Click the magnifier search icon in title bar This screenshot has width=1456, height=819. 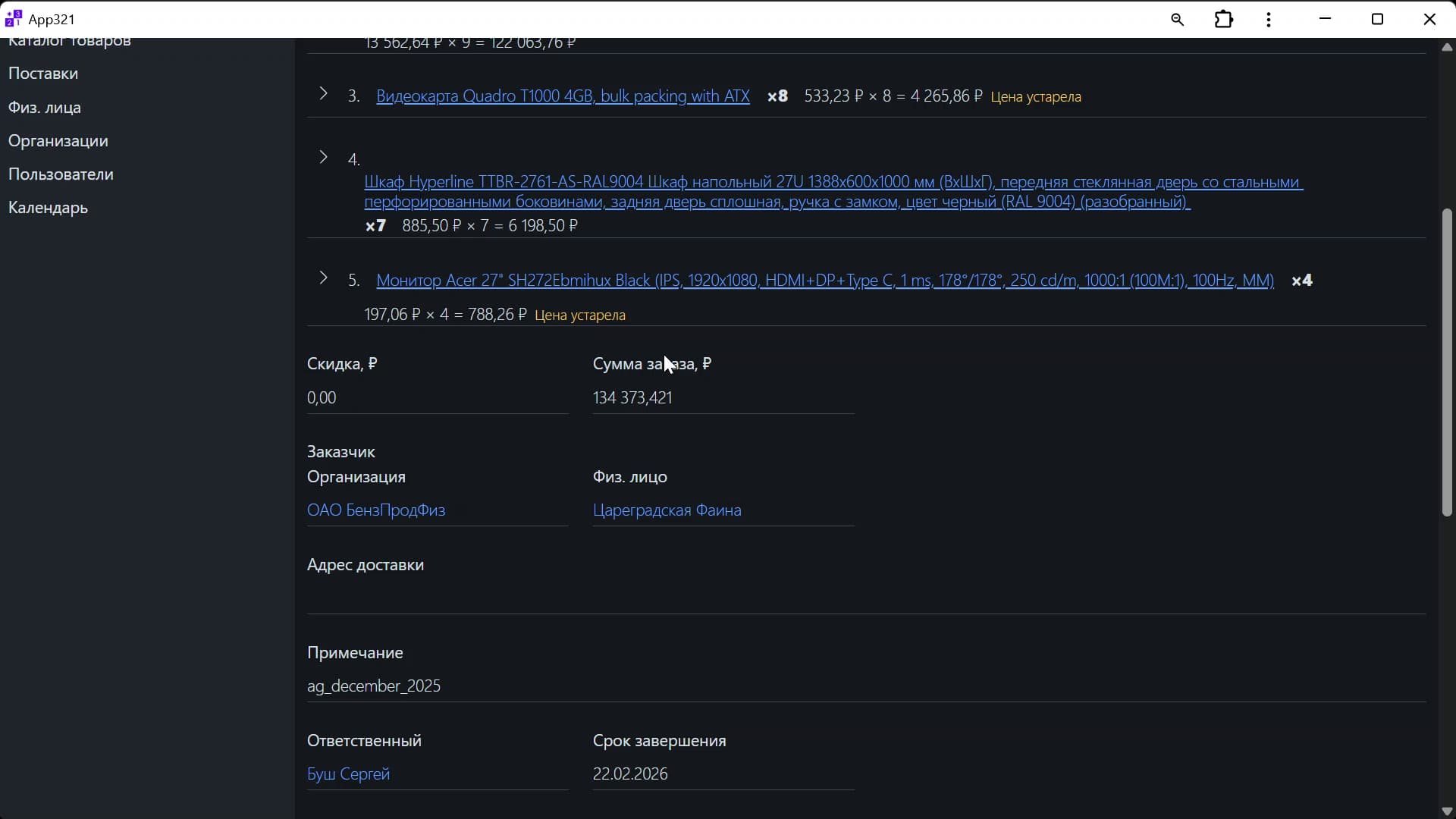point(1177,20)
